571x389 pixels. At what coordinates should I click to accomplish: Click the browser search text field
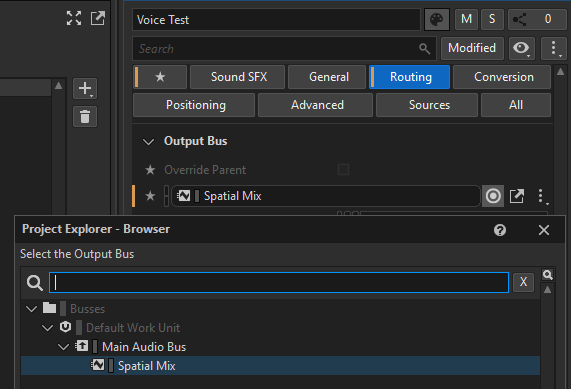click(279, 282)
